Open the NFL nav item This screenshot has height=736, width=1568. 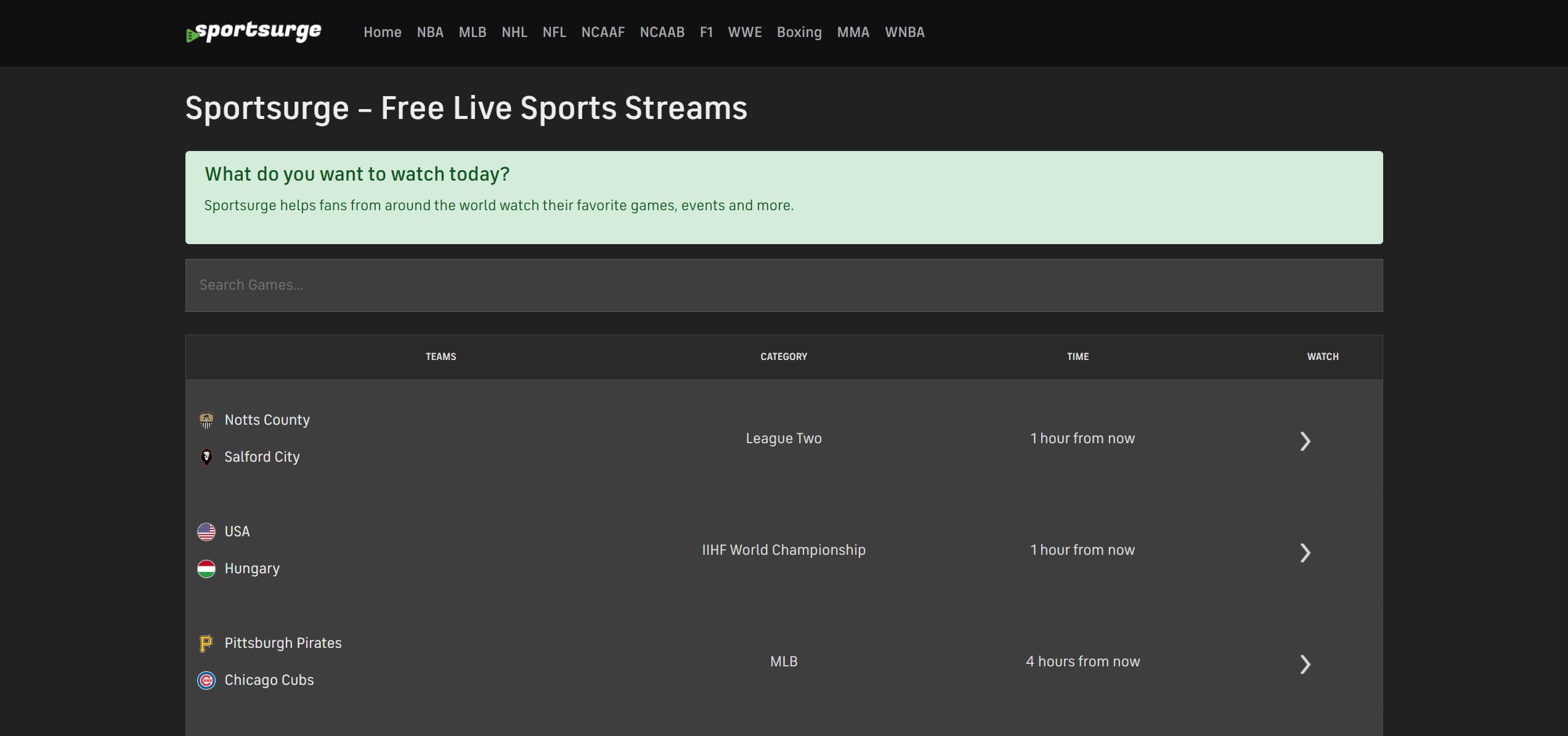(554, 32)
